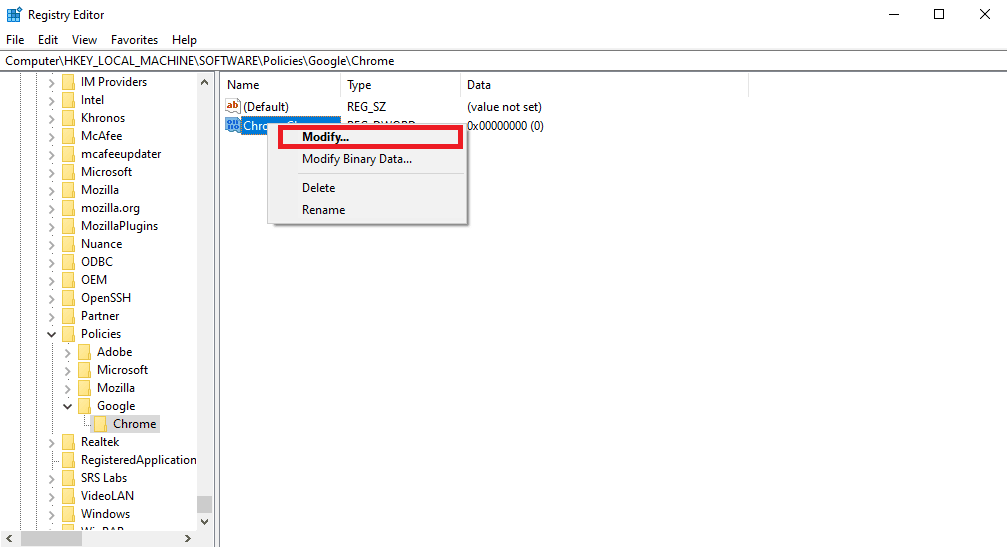Click the Adobe folder icon under Policies
Screen dimensions: 1007x547
pos(85,352)
